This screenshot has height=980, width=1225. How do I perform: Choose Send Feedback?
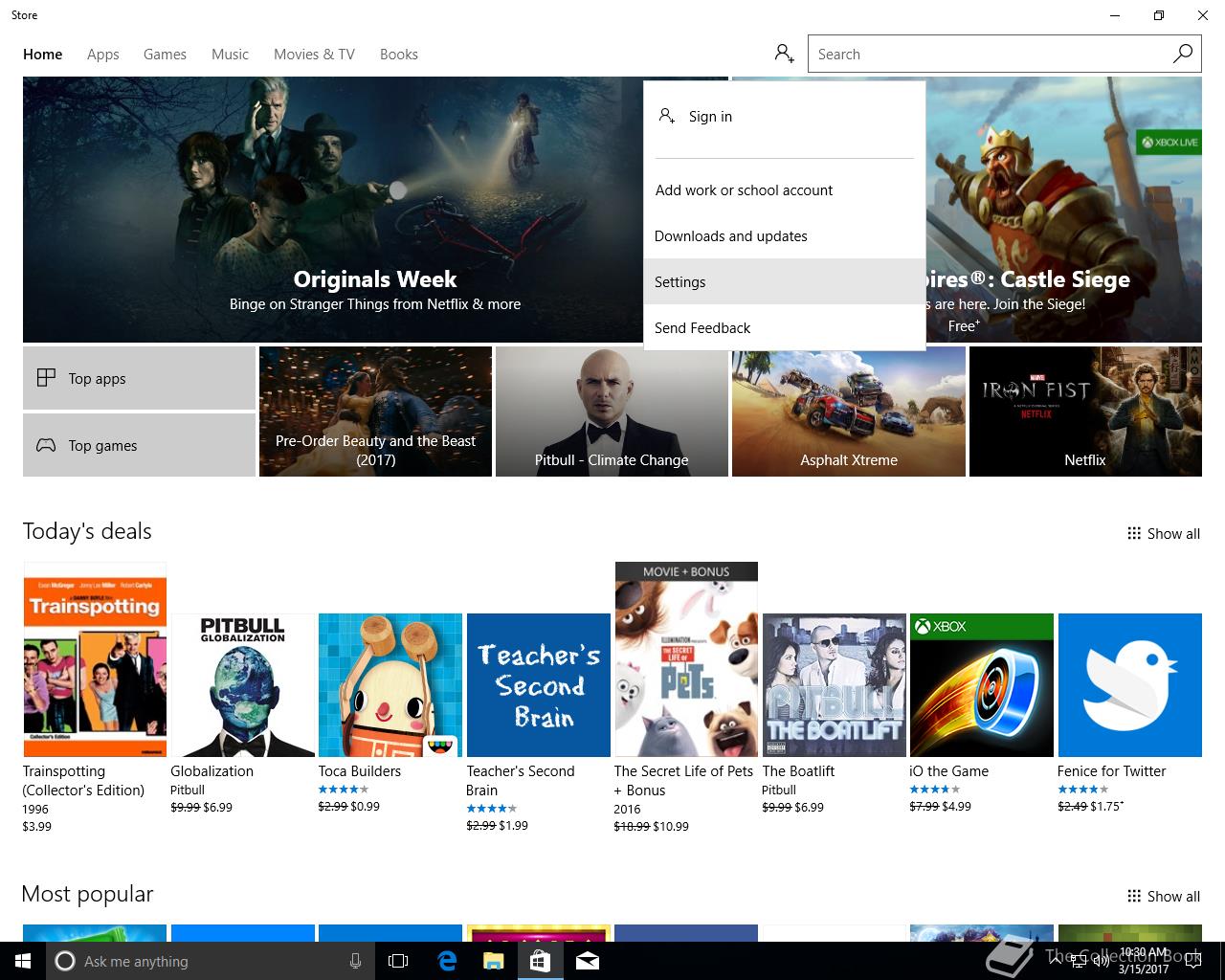[785, 328]
